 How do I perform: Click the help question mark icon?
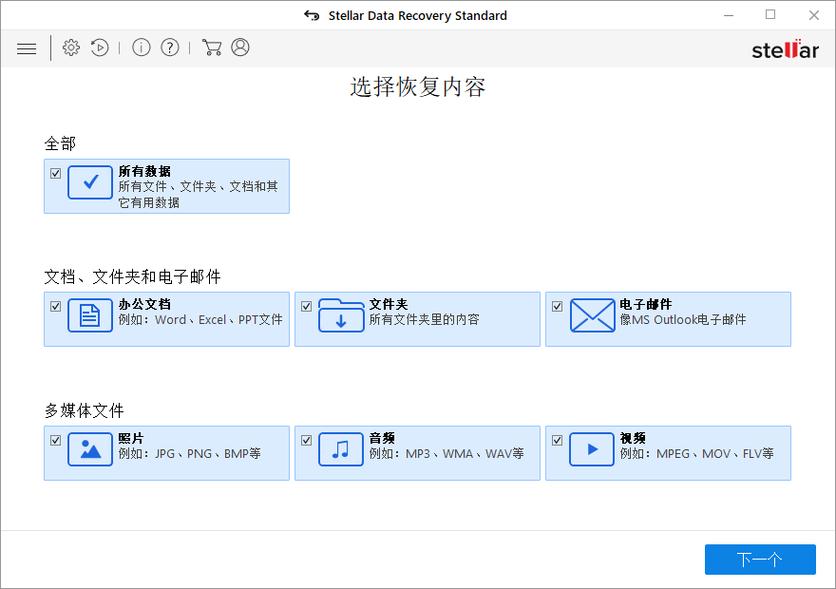169,47
